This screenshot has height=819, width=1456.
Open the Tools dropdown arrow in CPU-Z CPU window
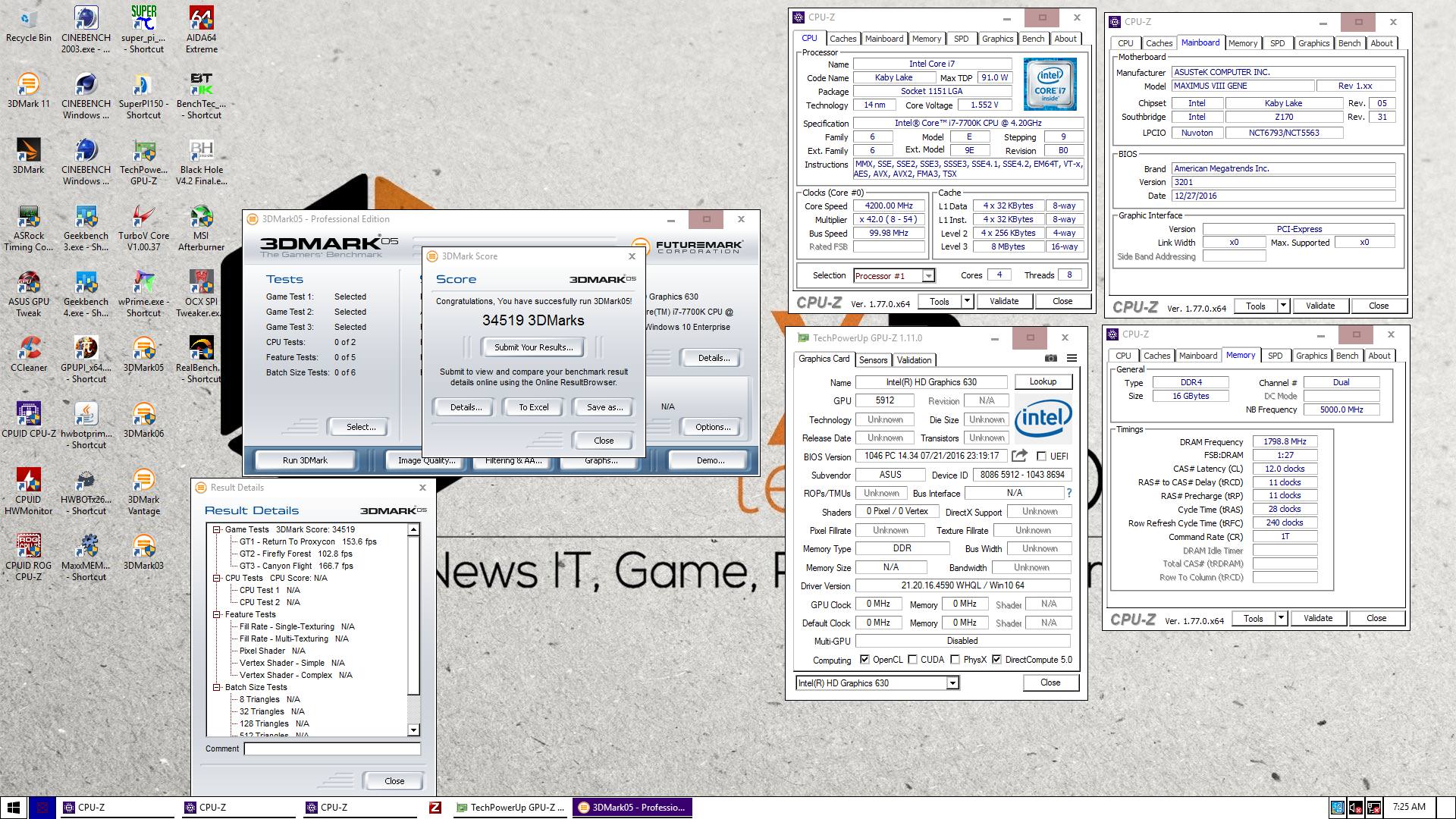pyautogui.click(x=967, y=302)
